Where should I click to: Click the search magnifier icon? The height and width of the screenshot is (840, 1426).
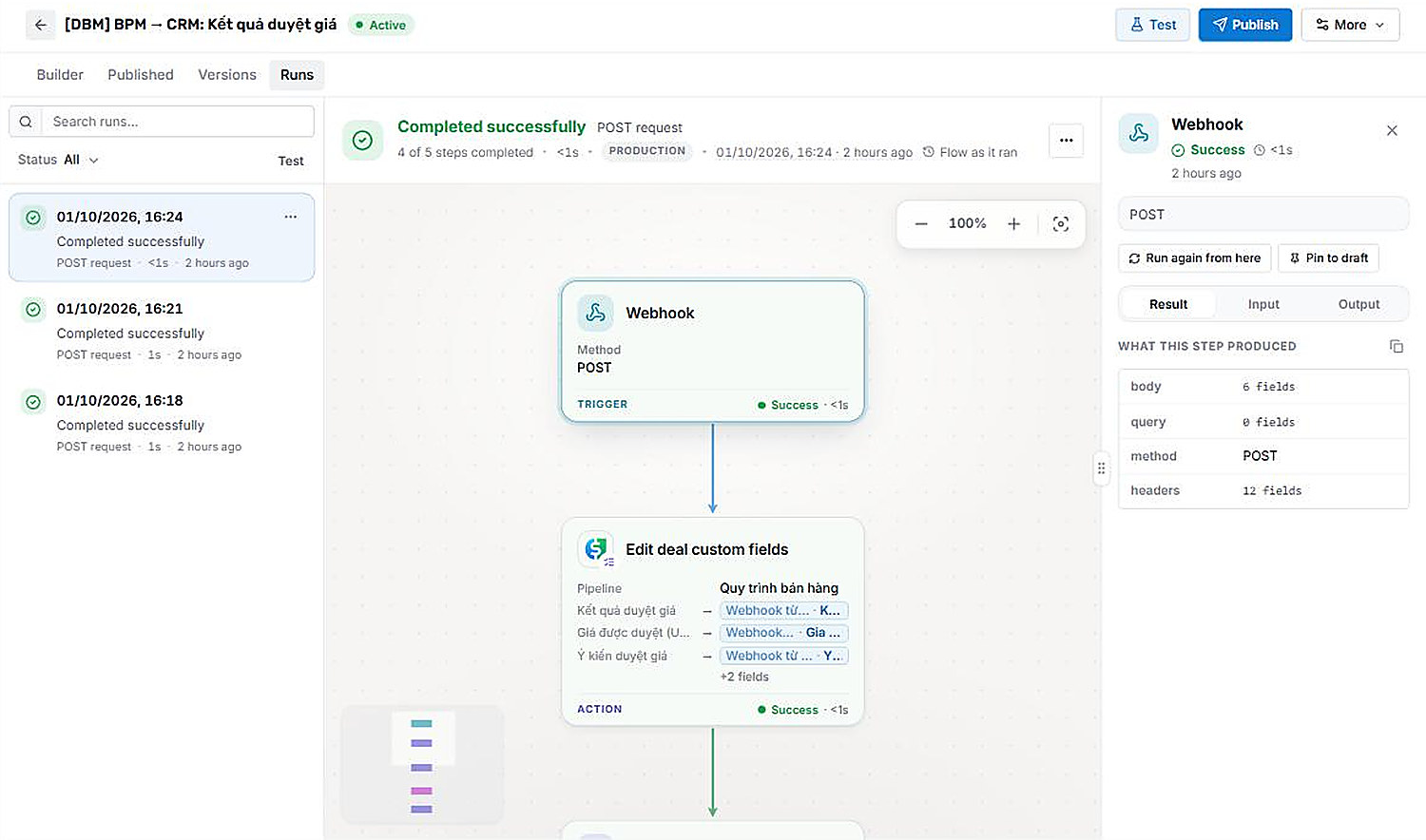[x=26, y=122]
